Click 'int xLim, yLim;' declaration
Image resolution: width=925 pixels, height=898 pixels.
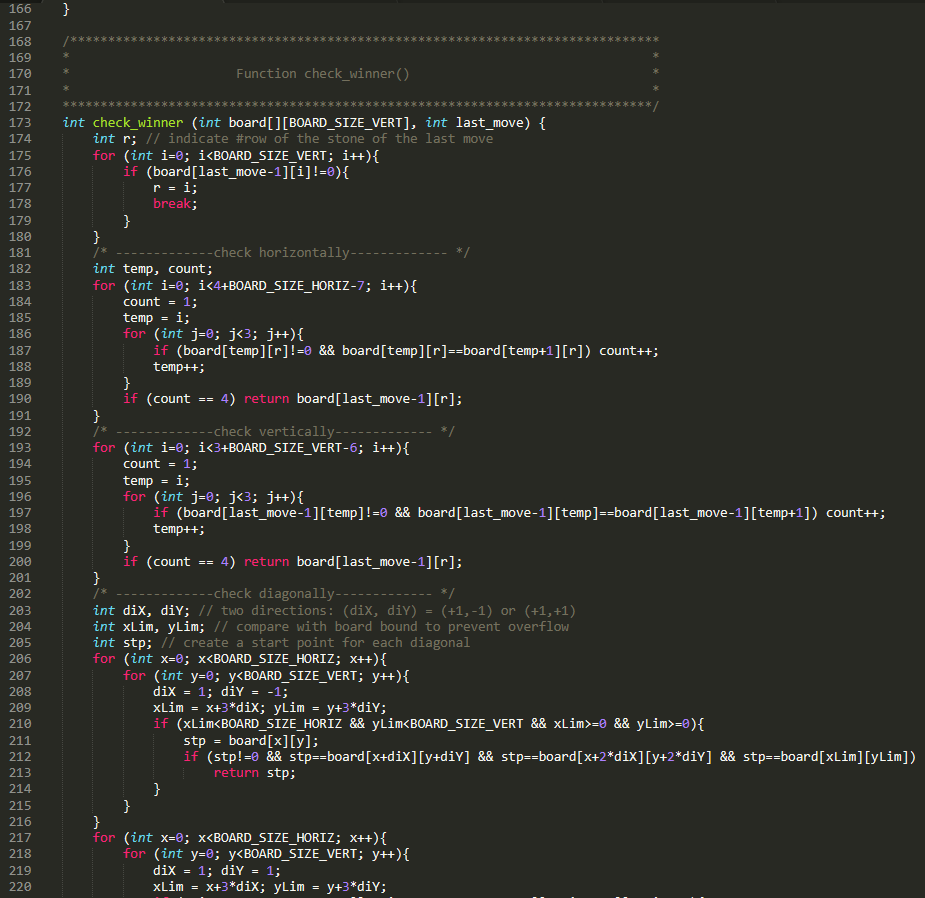tap(149, 627)
